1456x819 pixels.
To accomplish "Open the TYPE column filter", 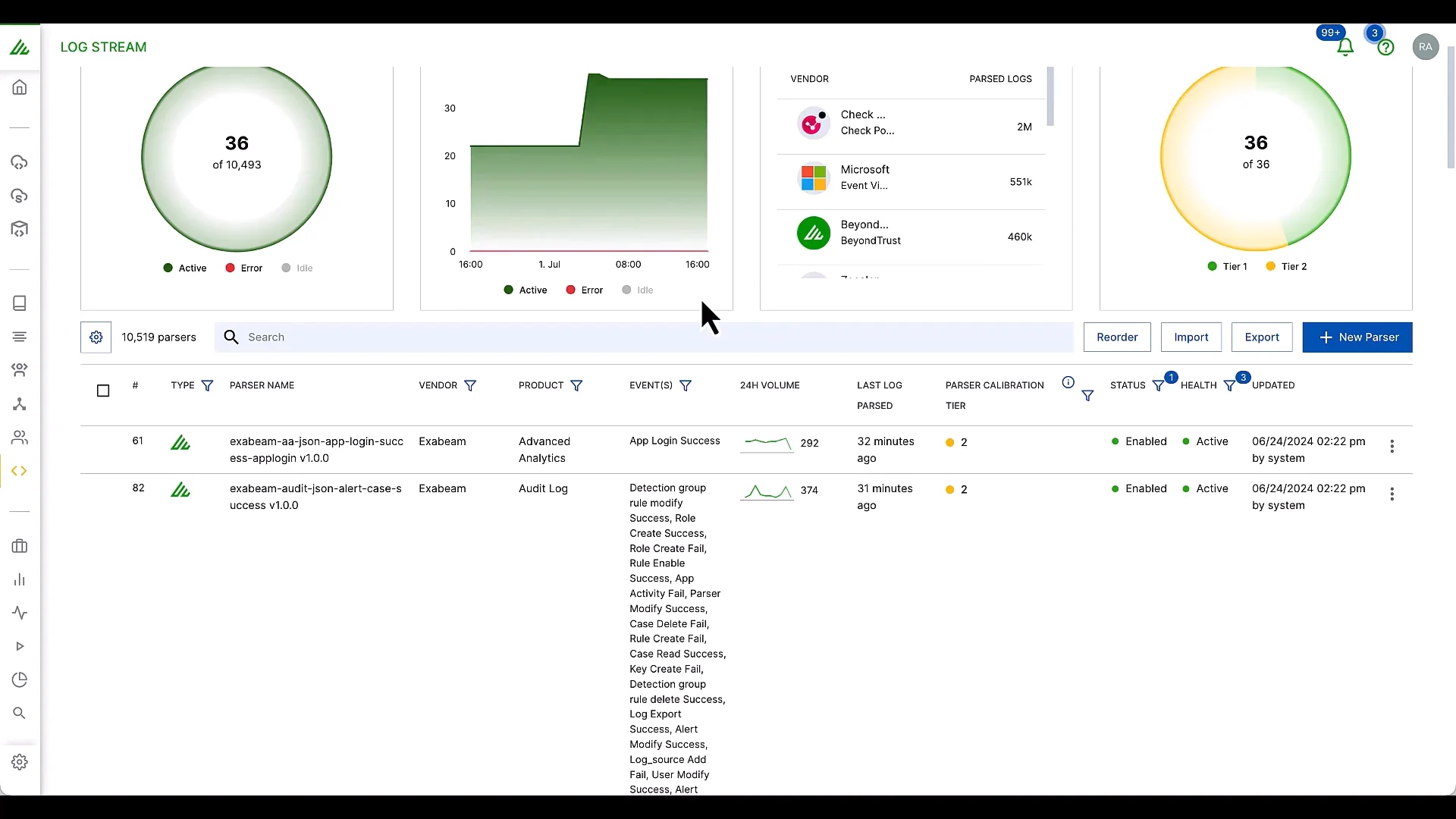I will [x=207, y=386].
